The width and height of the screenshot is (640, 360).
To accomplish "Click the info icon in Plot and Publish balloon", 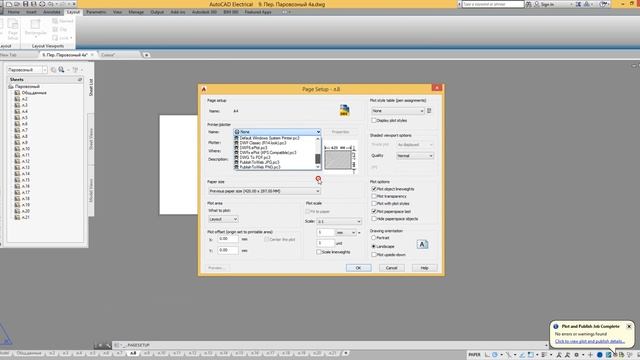I will 556,327.
